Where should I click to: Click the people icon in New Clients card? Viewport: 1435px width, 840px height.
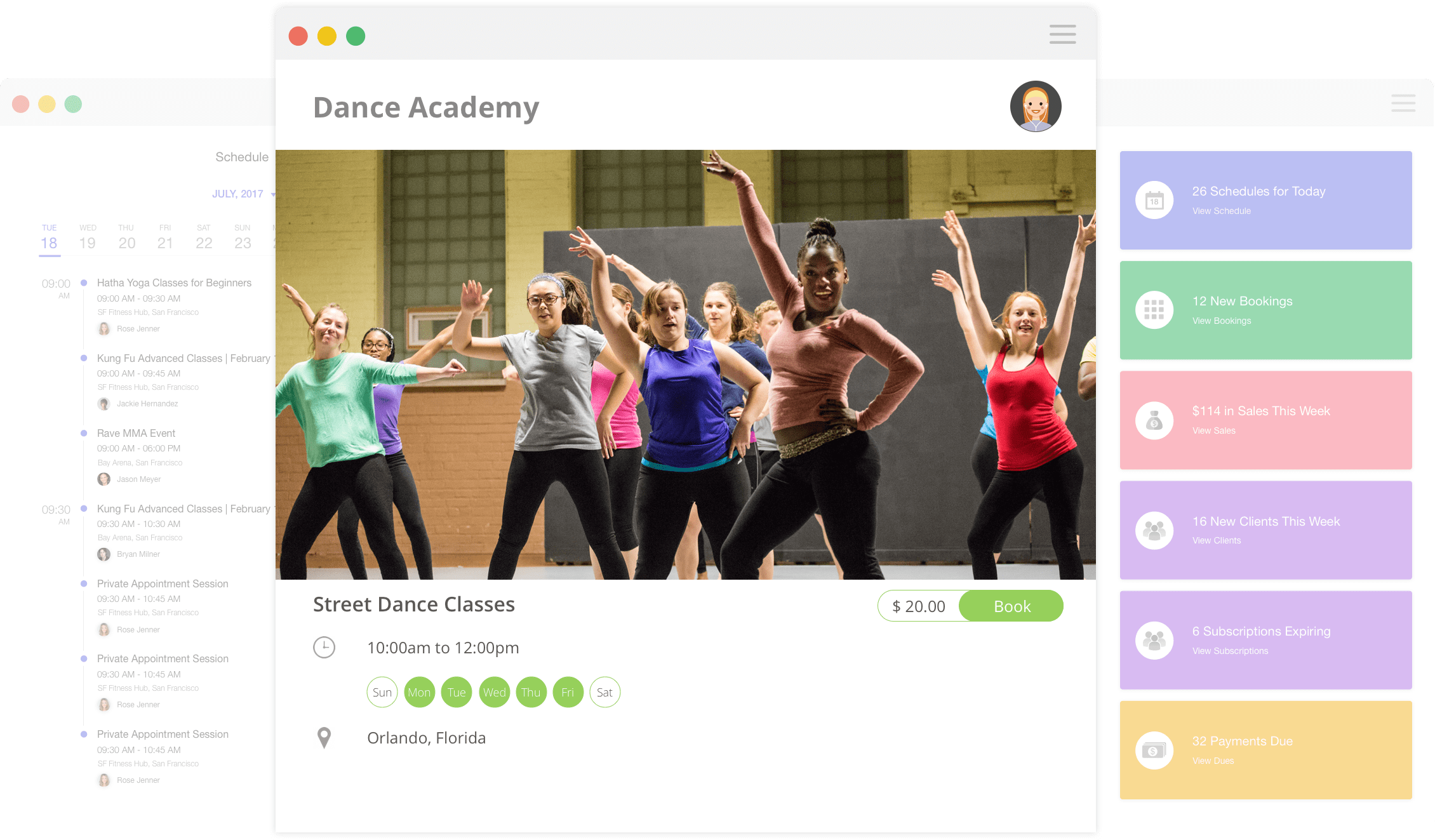(x=1154, y=530)
